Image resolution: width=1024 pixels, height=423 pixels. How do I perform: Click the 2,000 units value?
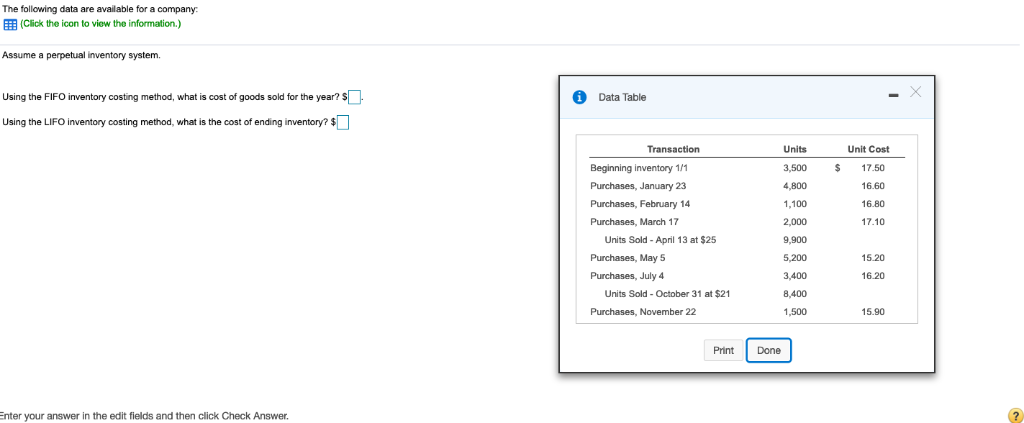795,222
